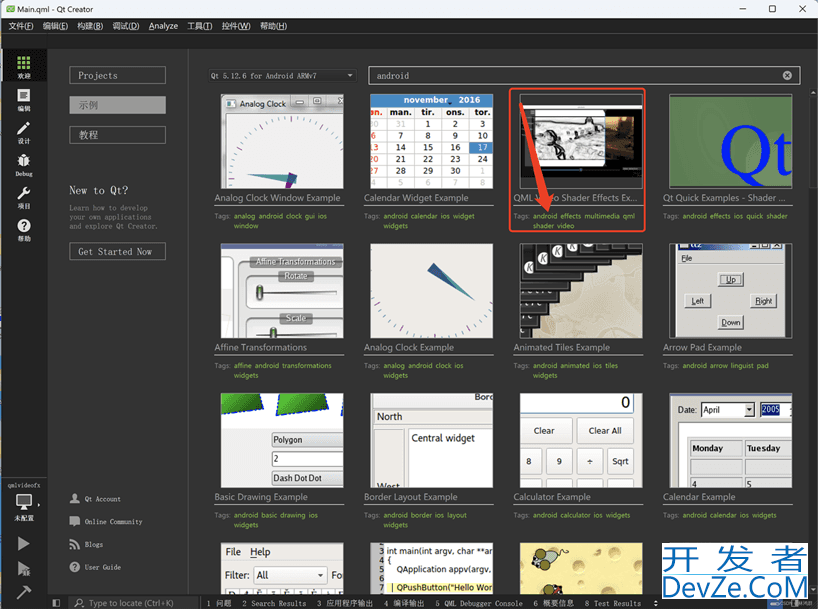The image size is (818, 609).
Task: Open the Welcome mode grid icon
Action: [x=23, y=63]
